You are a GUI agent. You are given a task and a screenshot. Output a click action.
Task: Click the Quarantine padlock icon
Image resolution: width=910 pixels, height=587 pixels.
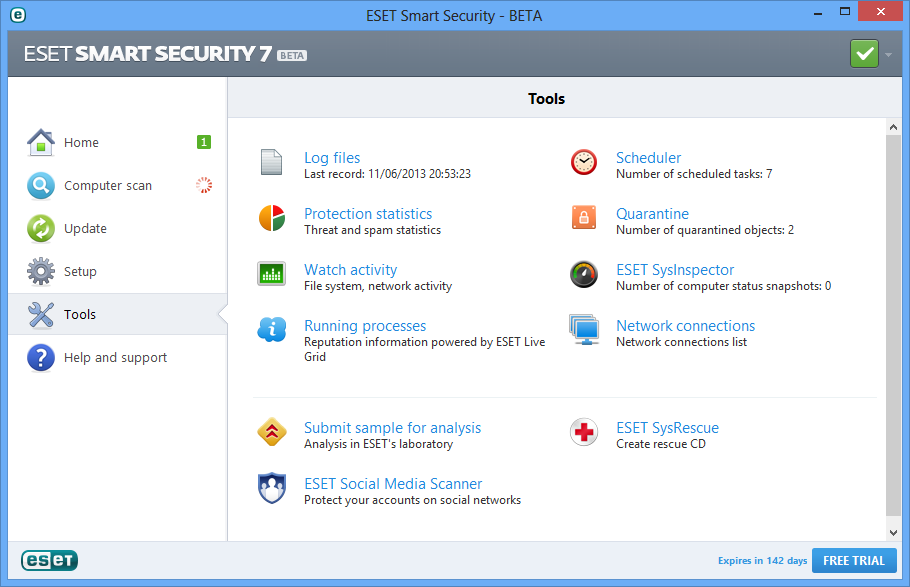pos(584,218)
